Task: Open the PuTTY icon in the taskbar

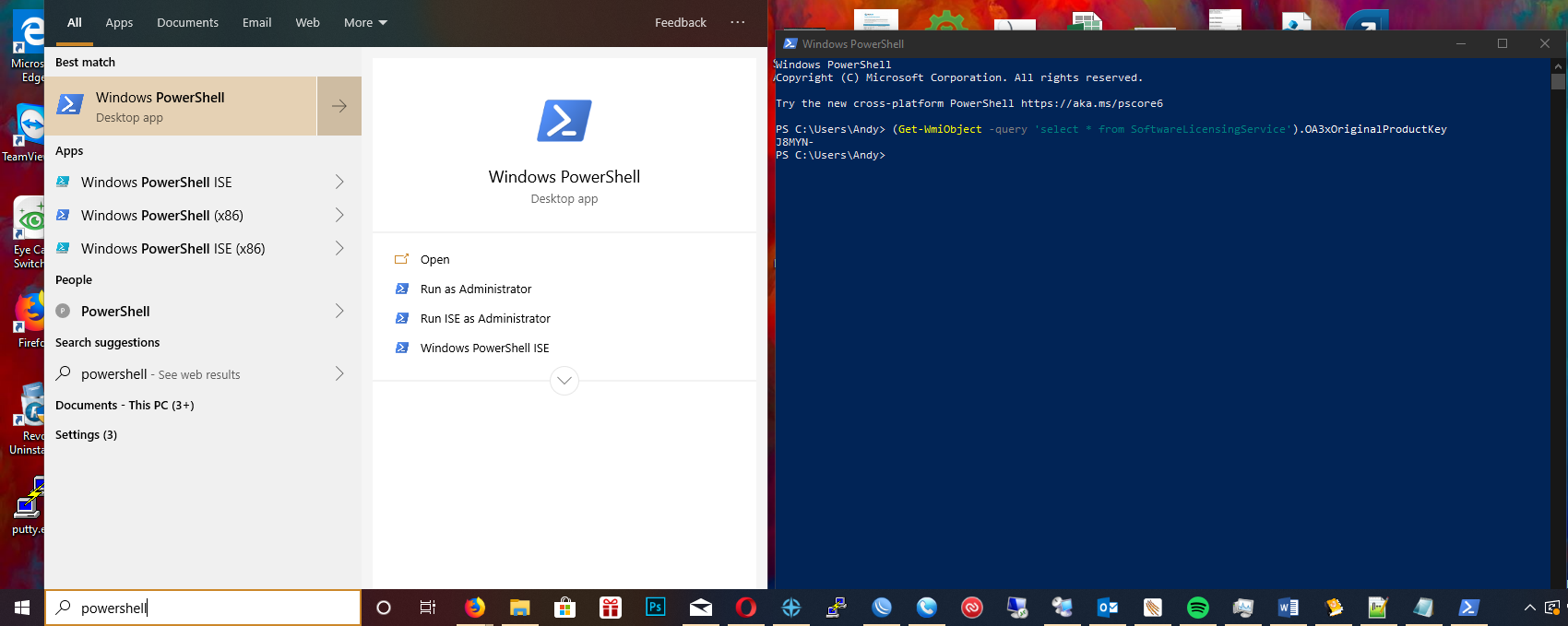Action: tap(837, 608)
